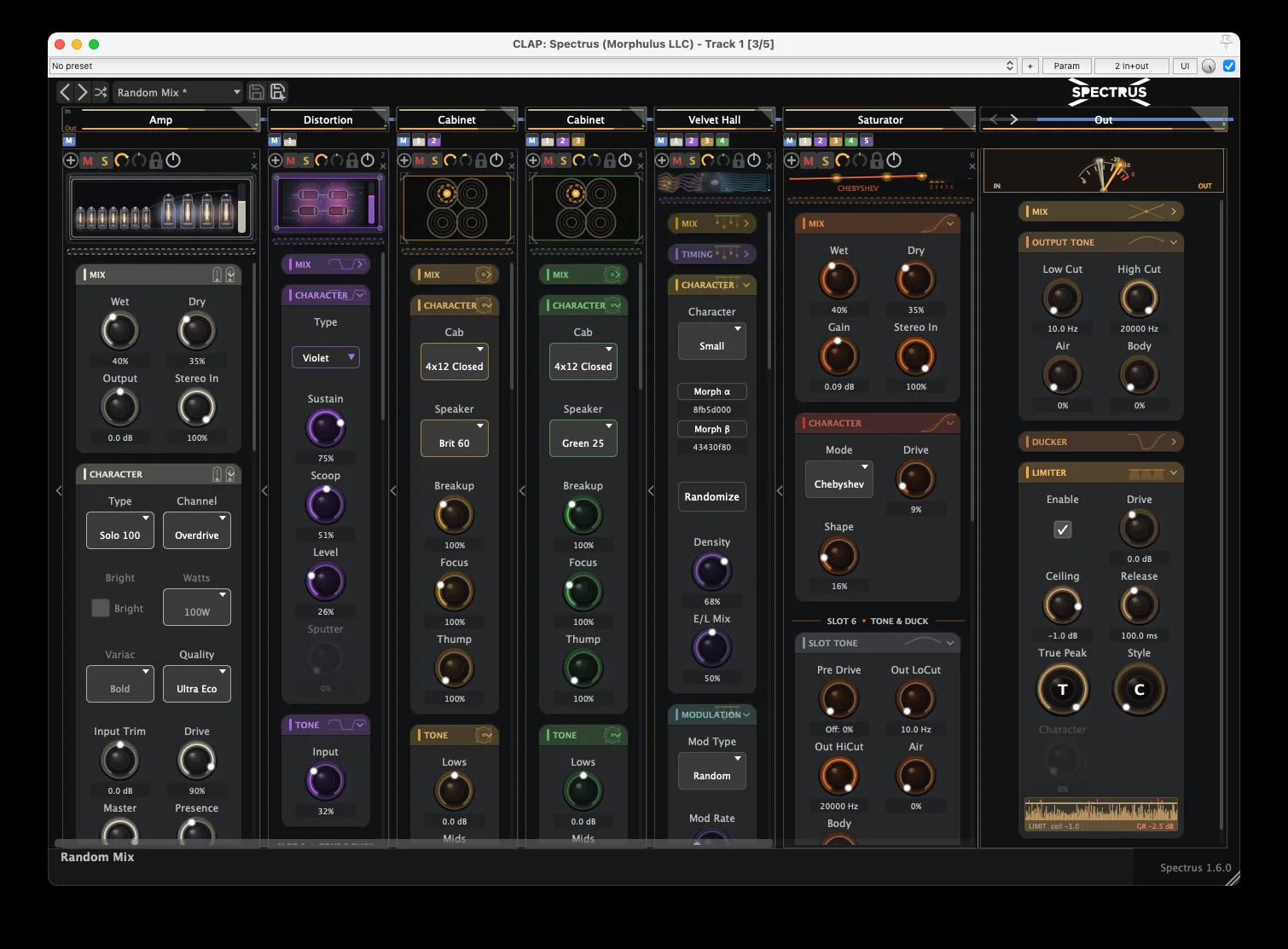Image resolution: width=1288 pixels, height=949 pixels.
Task: Solo the Velvet Hall slot
Action: tap(693, 160)
